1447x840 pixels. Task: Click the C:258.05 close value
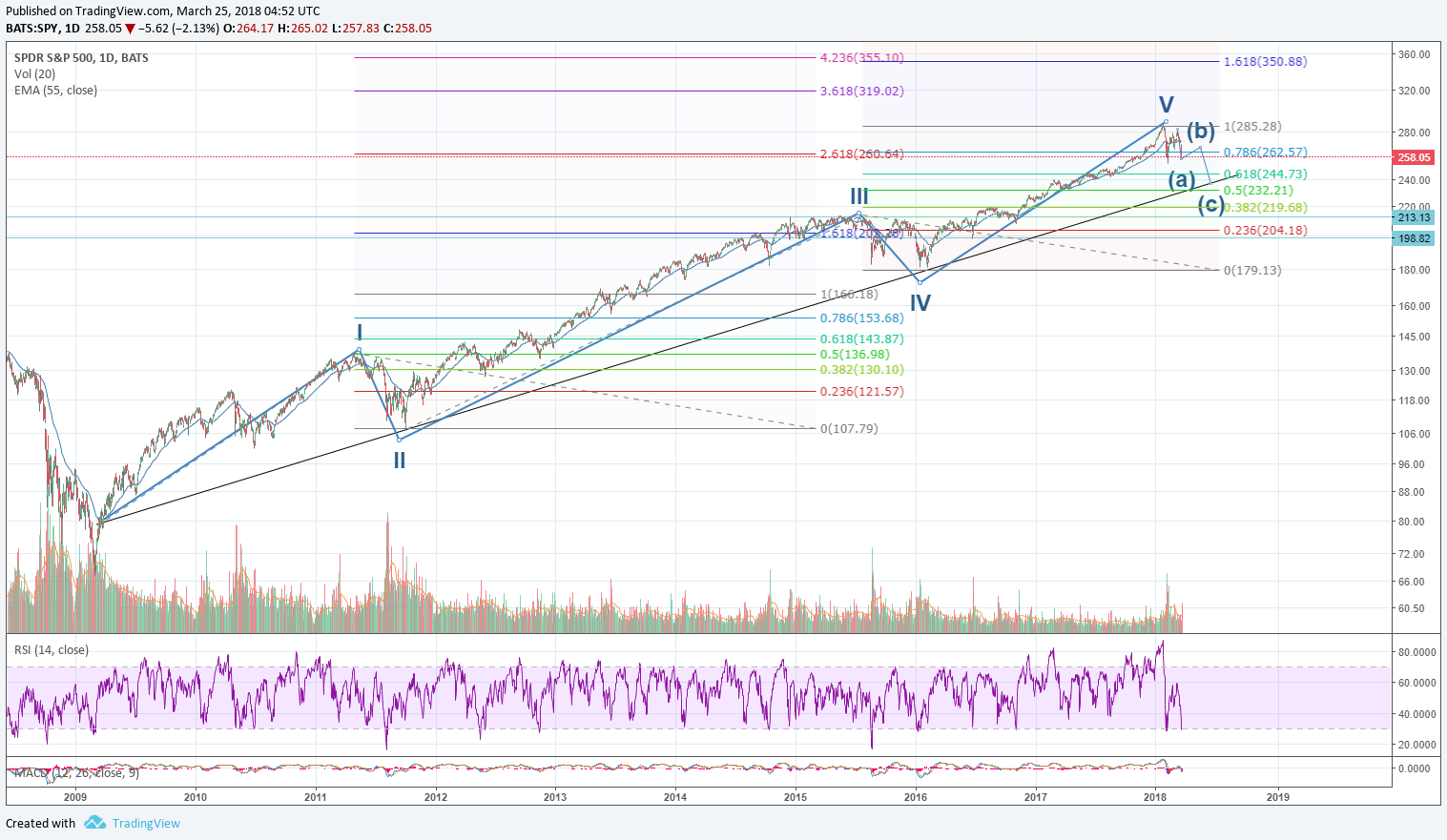pos(407,29)
